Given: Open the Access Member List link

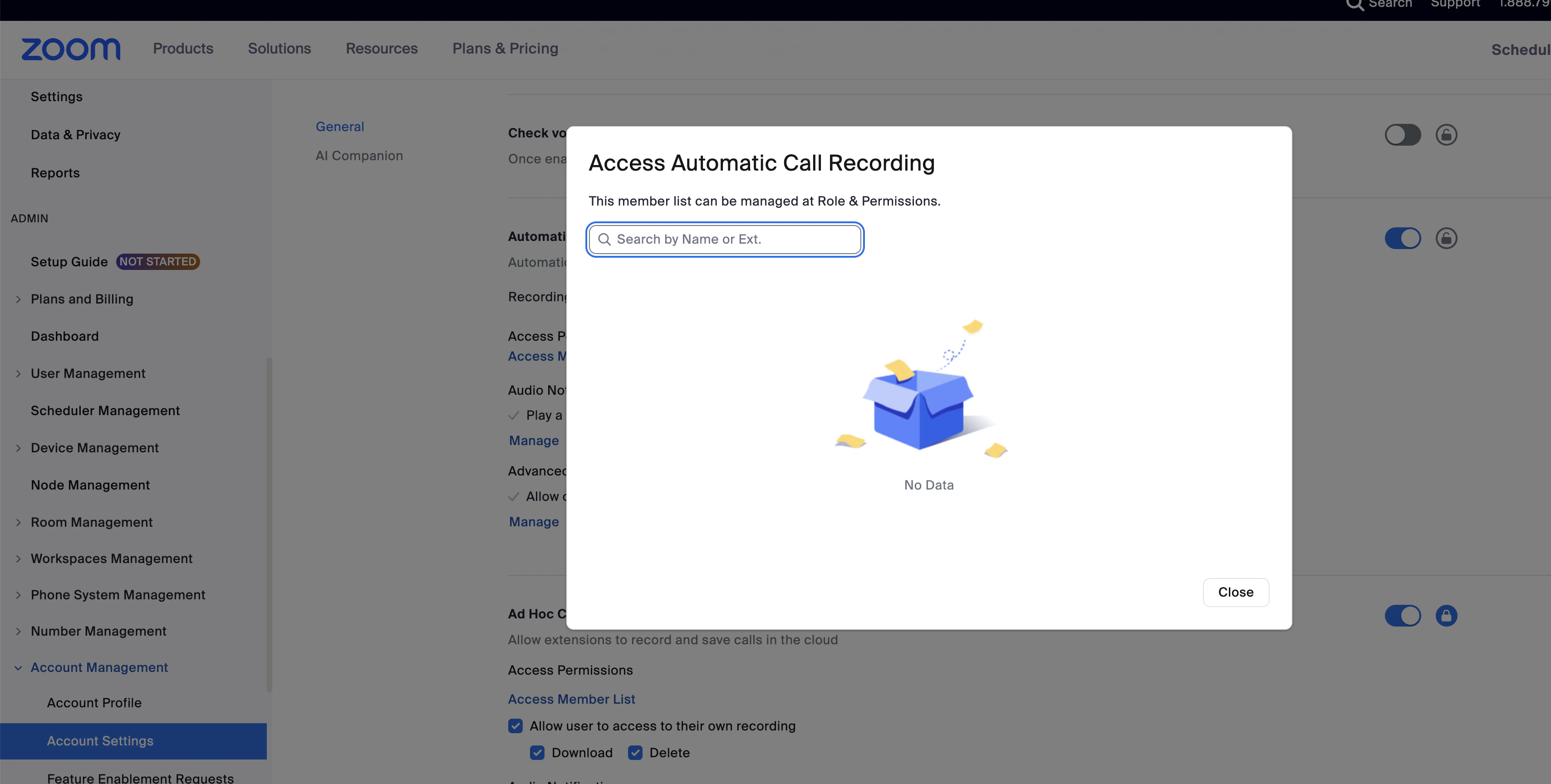Looking at the screenshot, I should [571, 699].
